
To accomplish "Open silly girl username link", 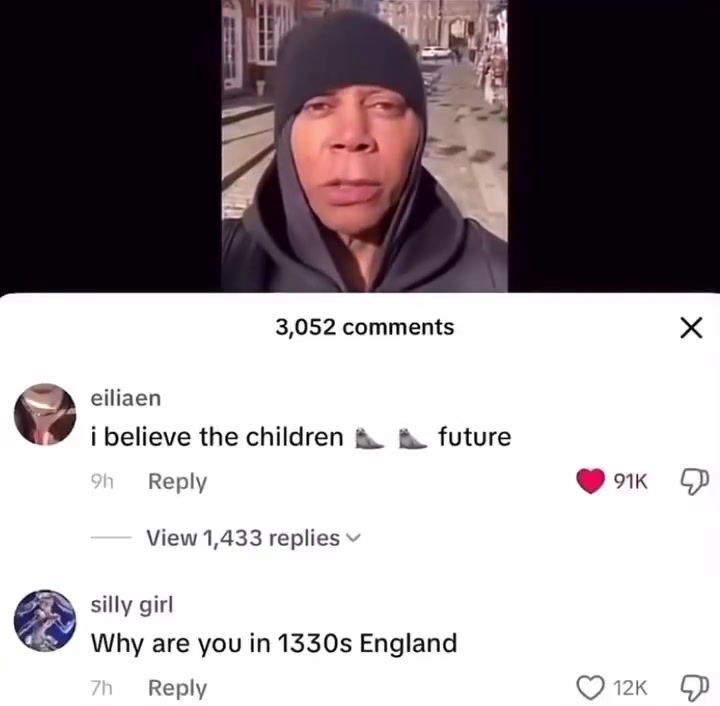I will (x=132, y=604).
